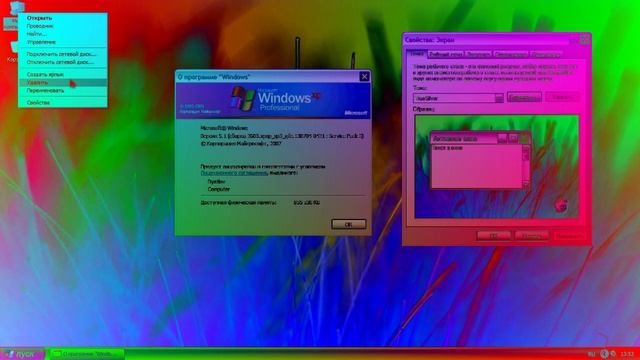Click the taskbar clock showing 13:32
640x360 pixels.
coord(627,354)
